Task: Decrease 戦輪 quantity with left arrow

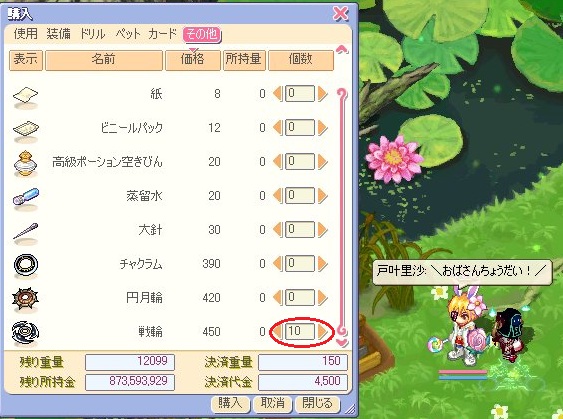Action: click(x=278, y=331)
